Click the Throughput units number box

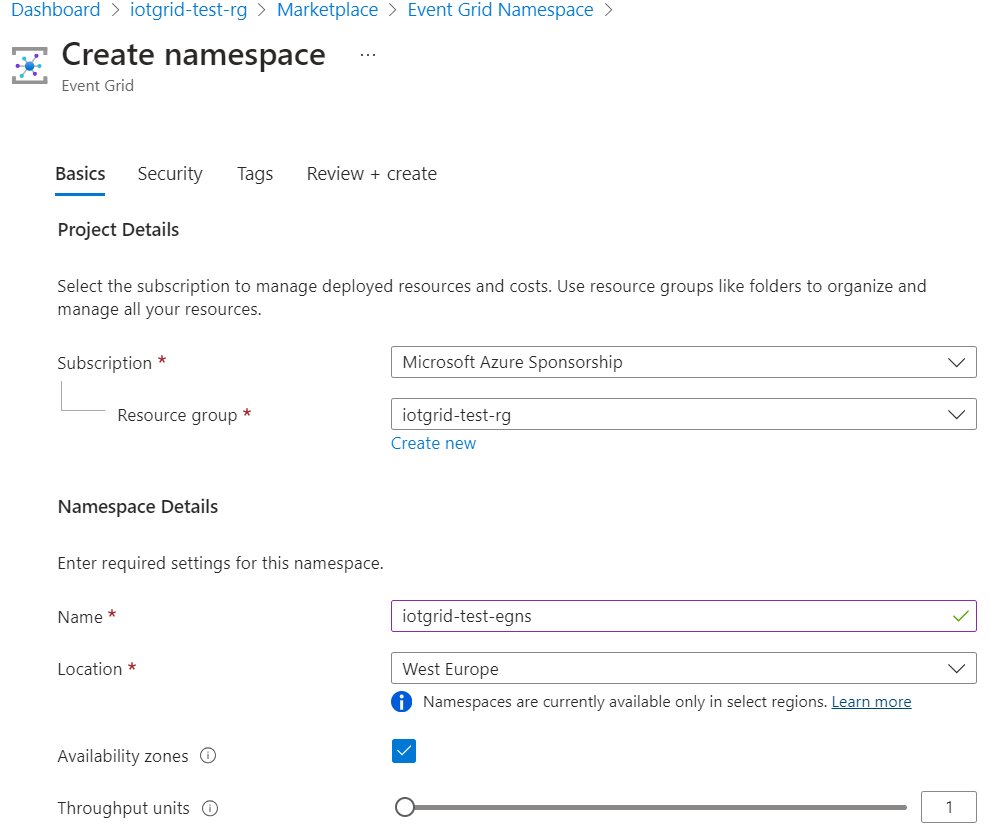coord(948,807)
